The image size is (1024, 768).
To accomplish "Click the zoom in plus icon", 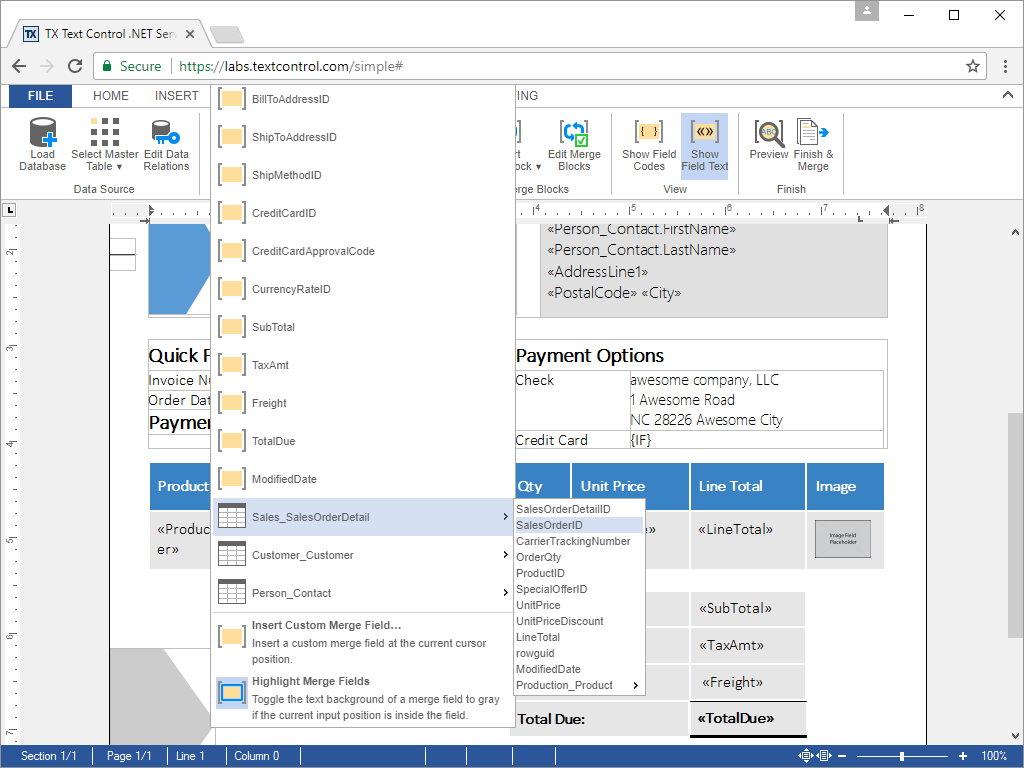I will coord(963,756).
